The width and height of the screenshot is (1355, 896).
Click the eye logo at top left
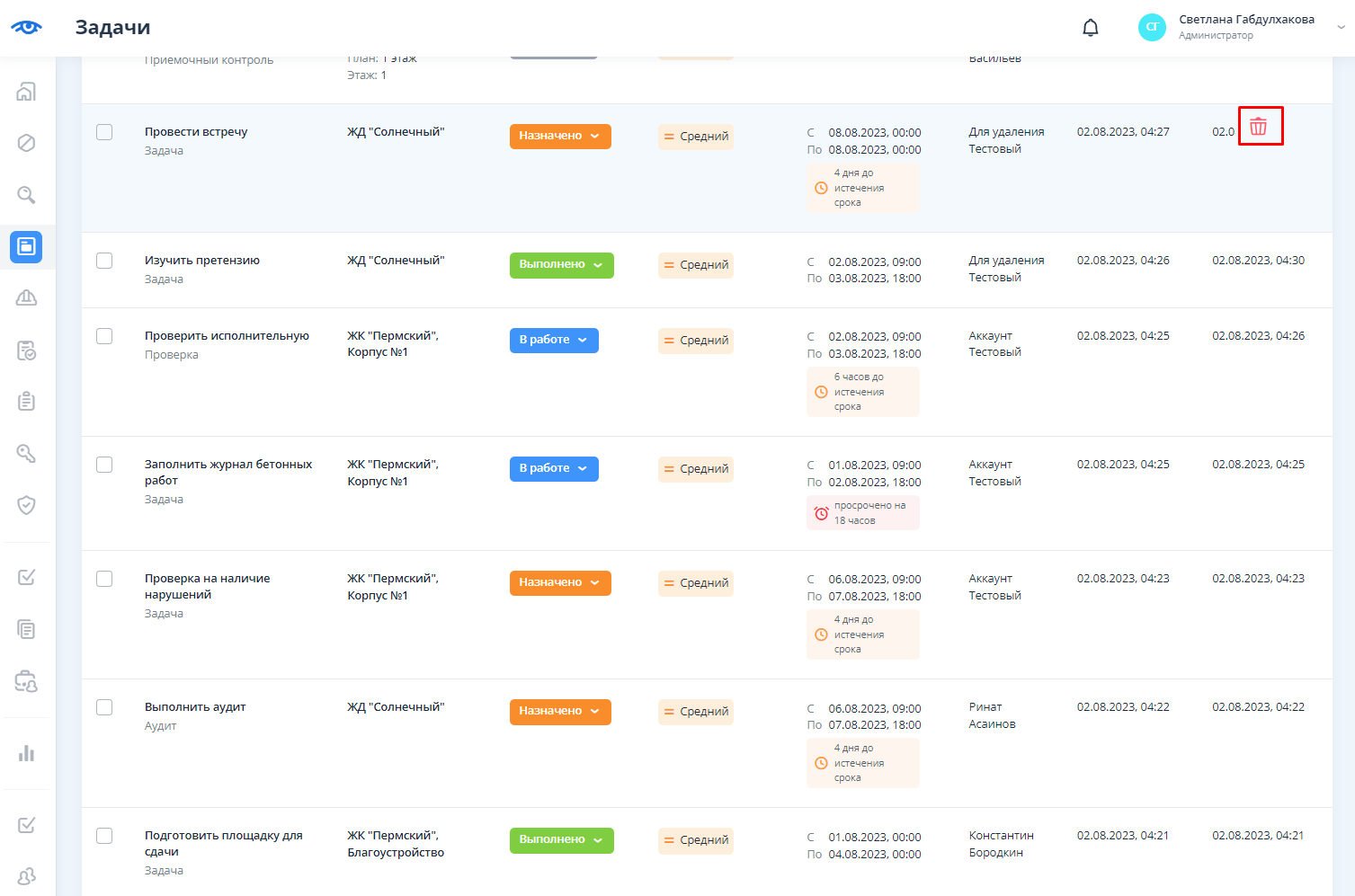[27, 27]
